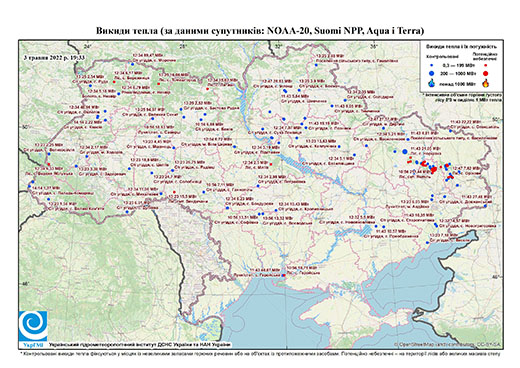Click the date stamp 3 травня 2022
The height and width of the screenshot is (368, 520).
54,57
